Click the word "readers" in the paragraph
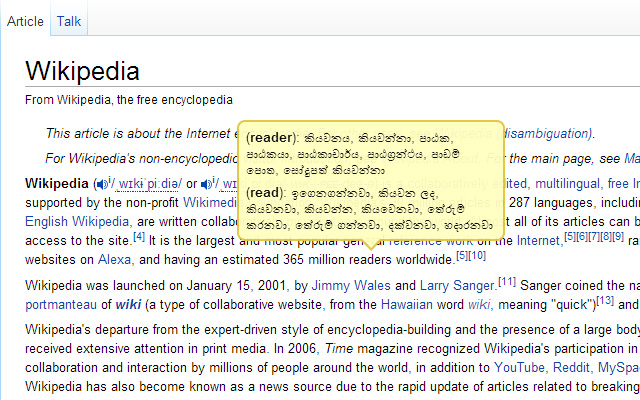 tap(371, 260)
